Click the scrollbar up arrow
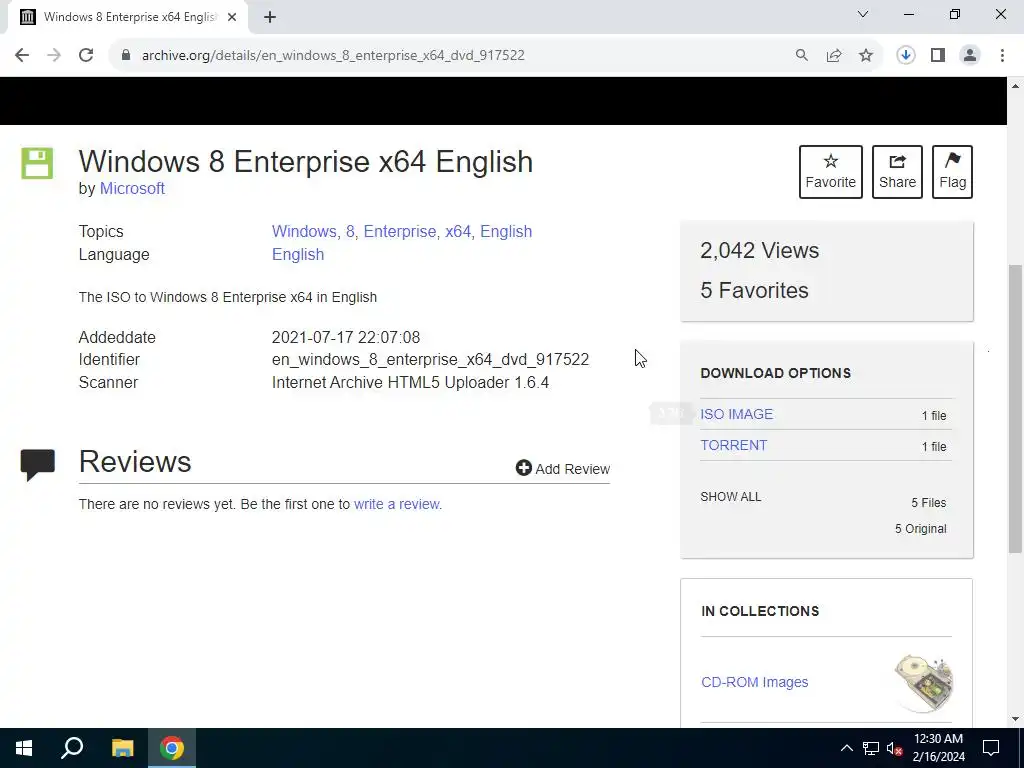 [x=1016, y=86]
